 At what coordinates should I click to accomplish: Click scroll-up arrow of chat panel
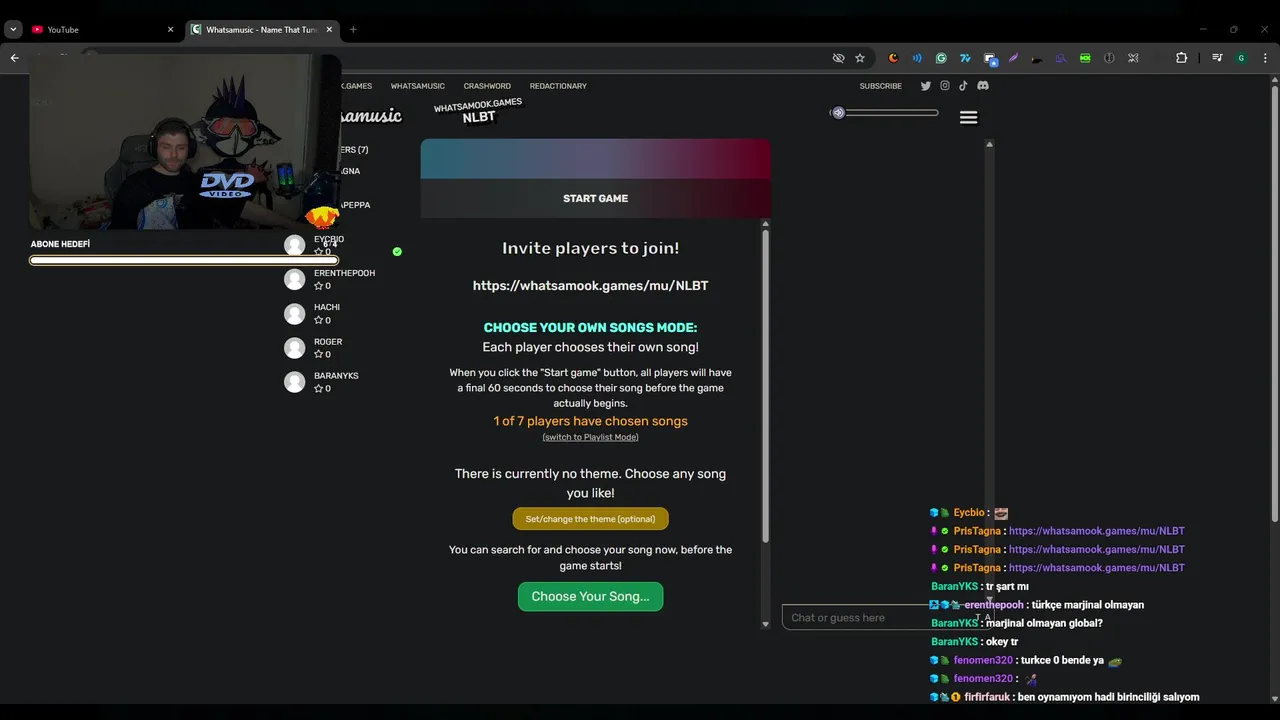[x=989, y=145]
